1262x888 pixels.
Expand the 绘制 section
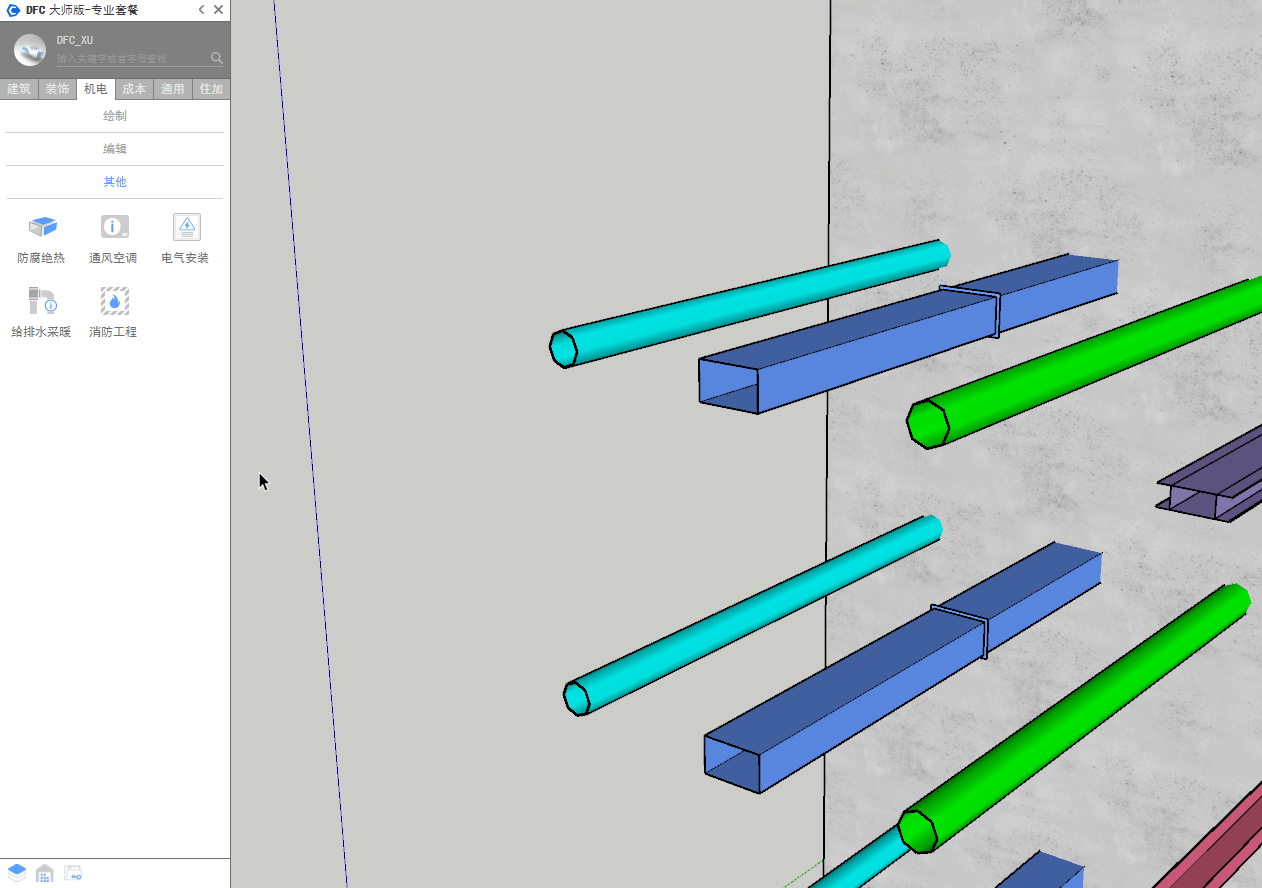[x=115, y=116]
